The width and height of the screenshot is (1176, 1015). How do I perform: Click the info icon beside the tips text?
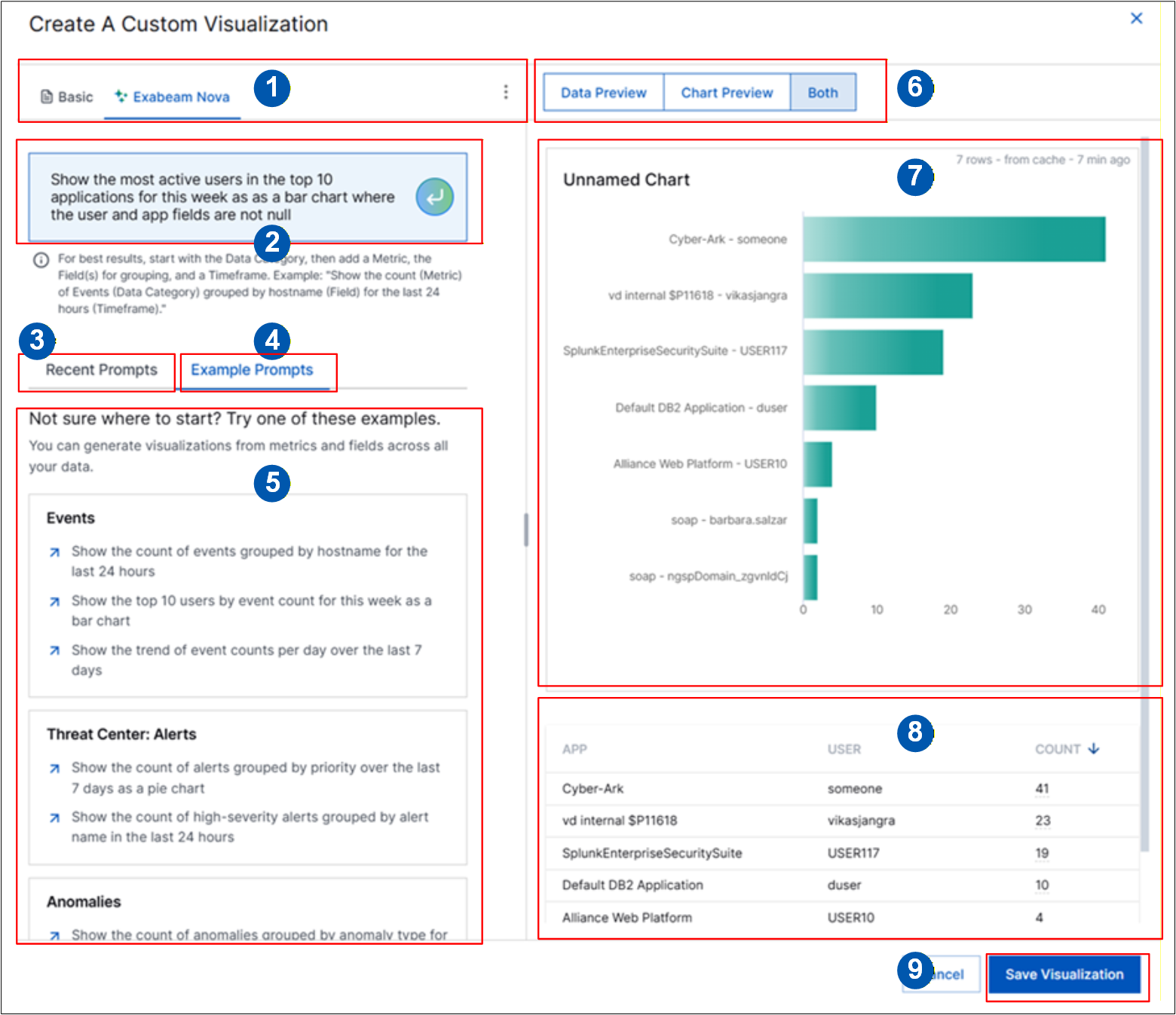click(x=41, y=260)
